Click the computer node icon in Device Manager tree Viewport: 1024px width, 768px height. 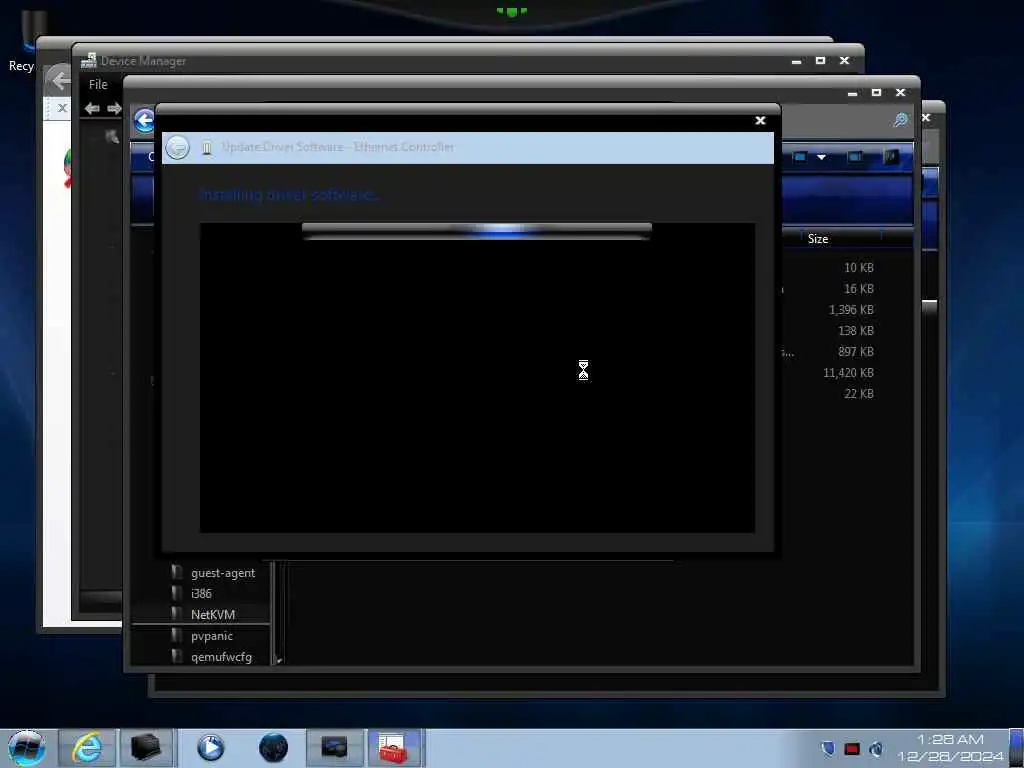112,136
